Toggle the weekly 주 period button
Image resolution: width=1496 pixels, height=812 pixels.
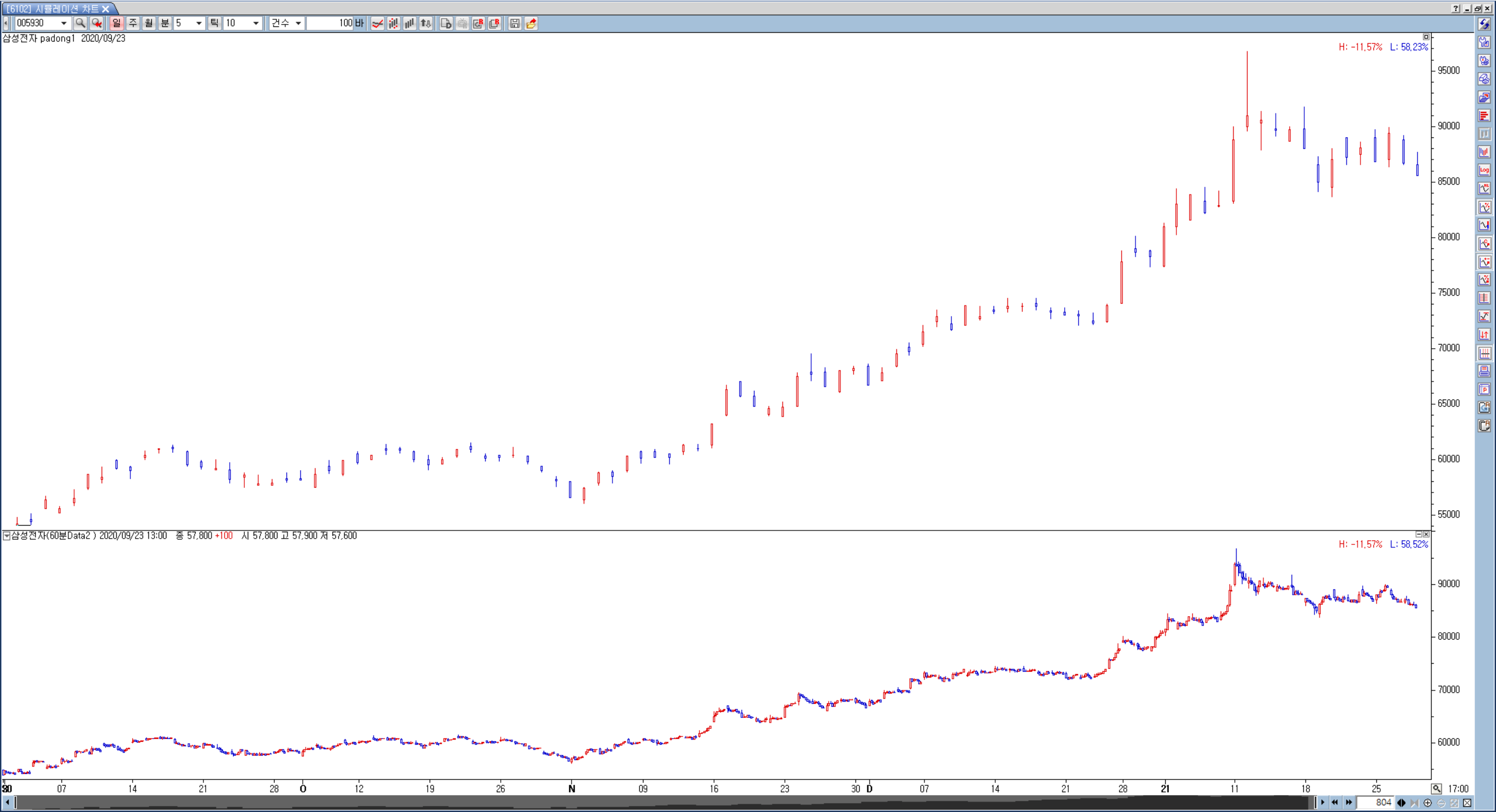pos(133,23)
